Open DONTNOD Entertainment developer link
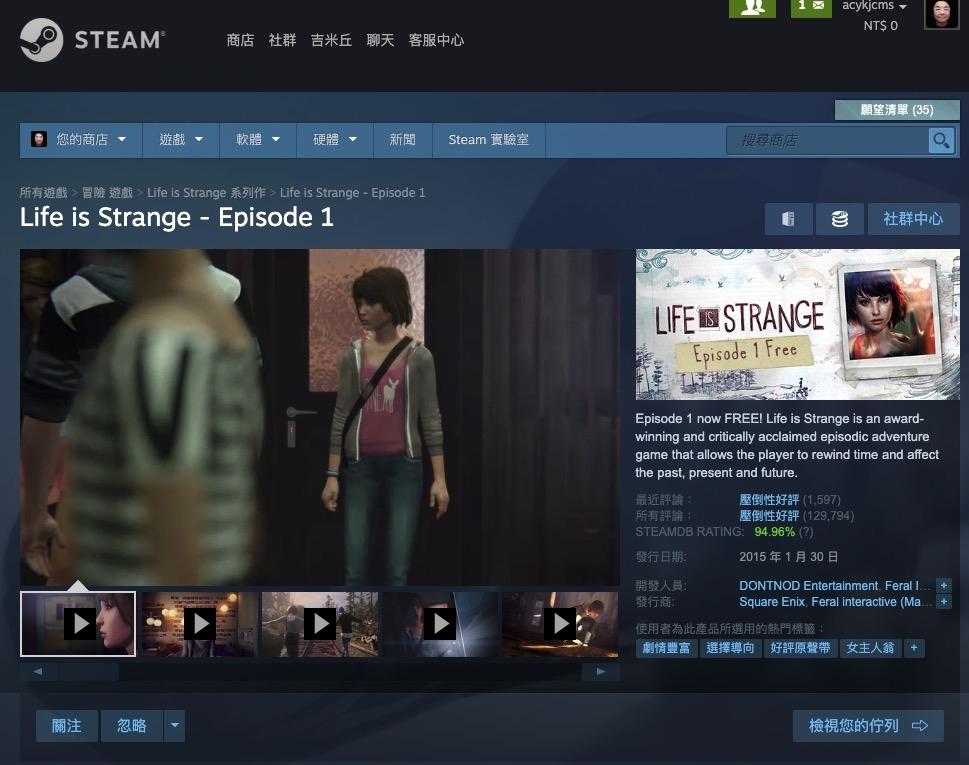The width and height of the screenshot is (969, 765). coord(808,585)
